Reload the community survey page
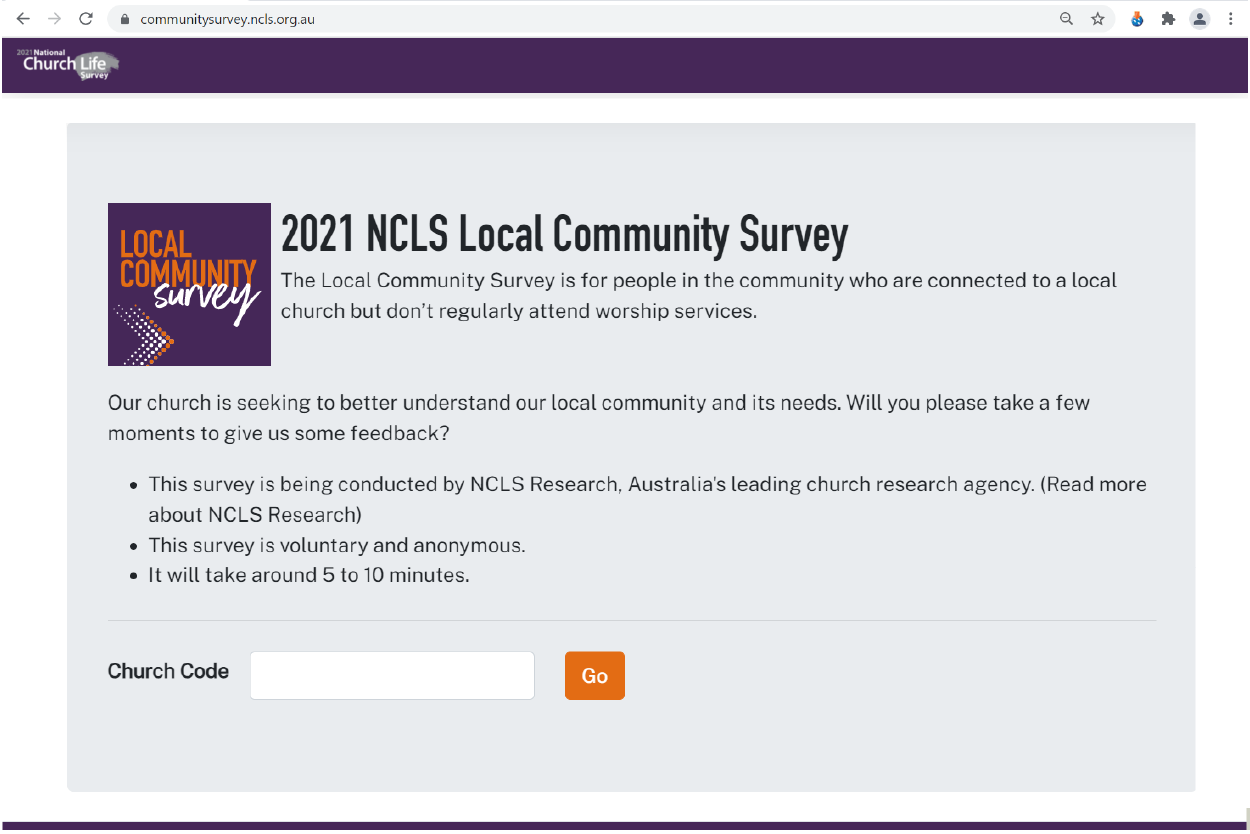1250x834 pixels. [x=86, y=18]
